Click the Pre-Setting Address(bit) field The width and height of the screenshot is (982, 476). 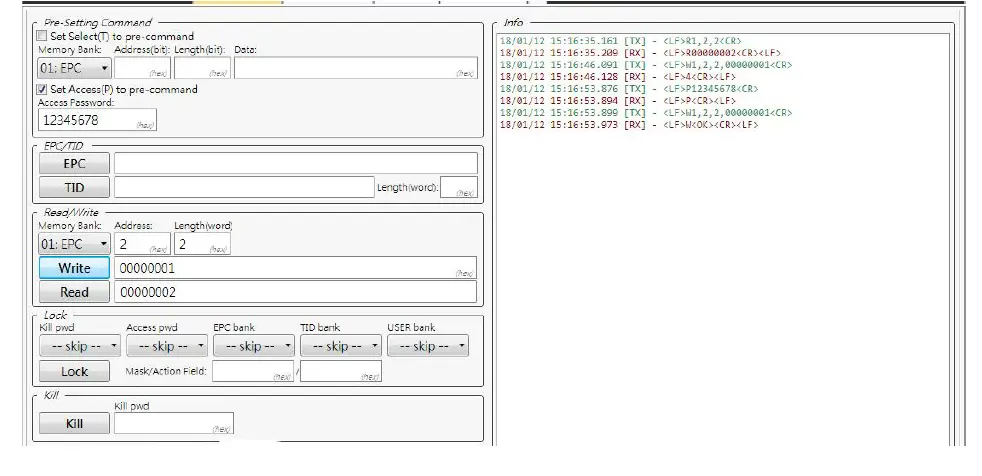[x=142, y=68]
